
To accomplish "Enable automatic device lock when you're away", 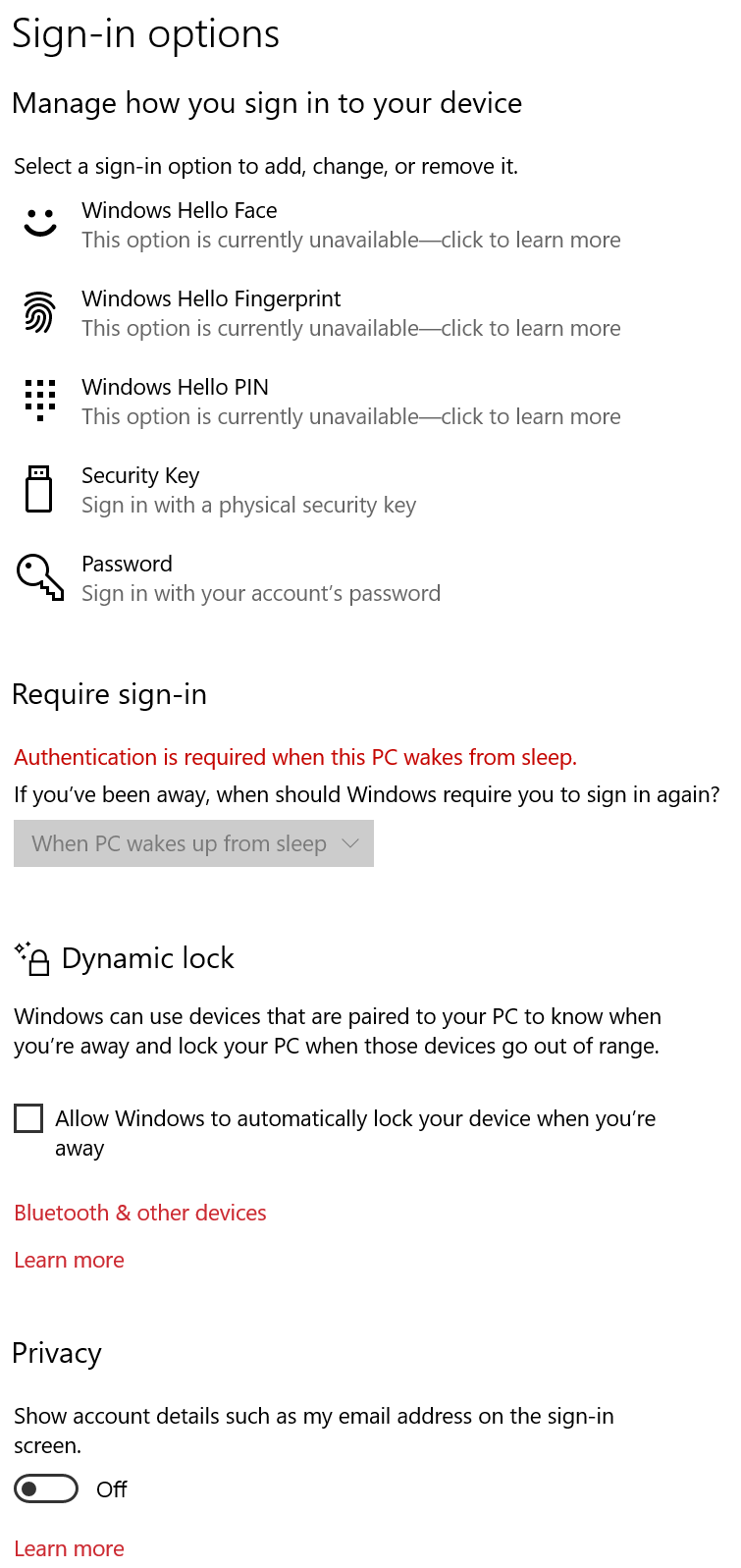I will click(27, 1117).
